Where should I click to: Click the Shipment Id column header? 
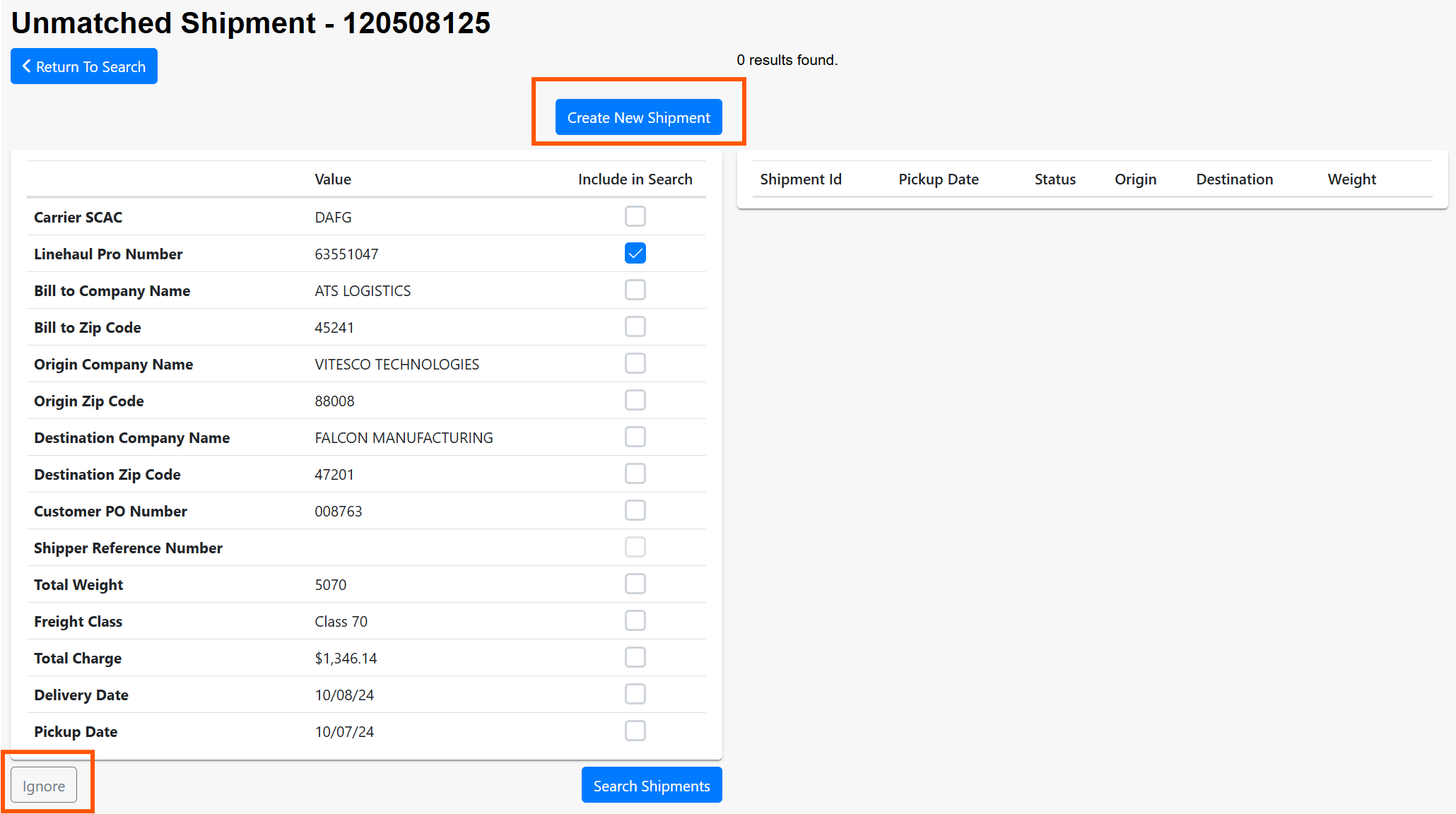[800, 179]
